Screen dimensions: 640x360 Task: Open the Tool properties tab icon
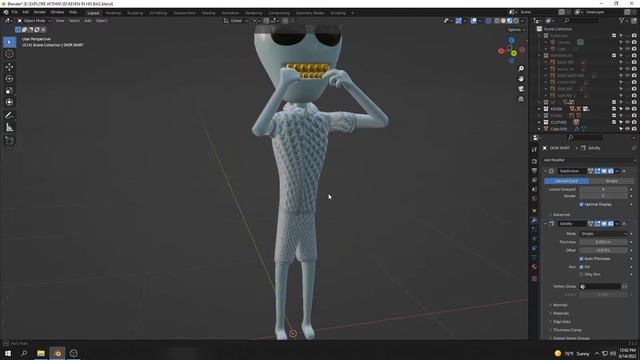pyautogui.click(x=534, y=150)
